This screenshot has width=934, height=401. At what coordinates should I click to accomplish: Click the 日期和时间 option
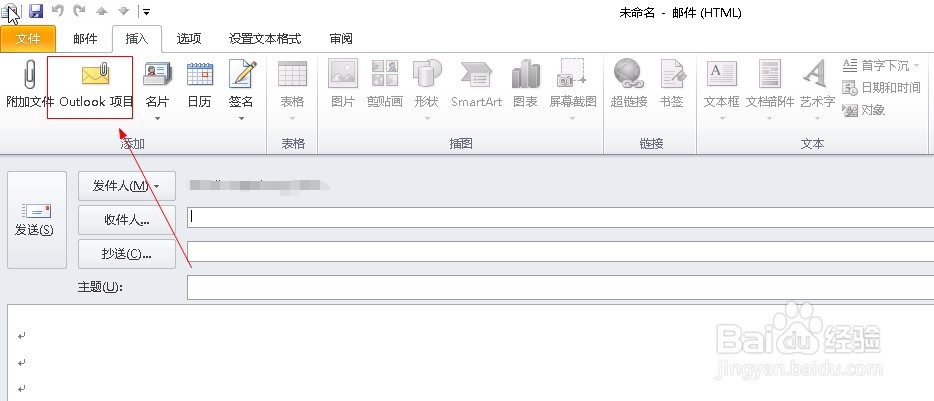tap(881, 88)
